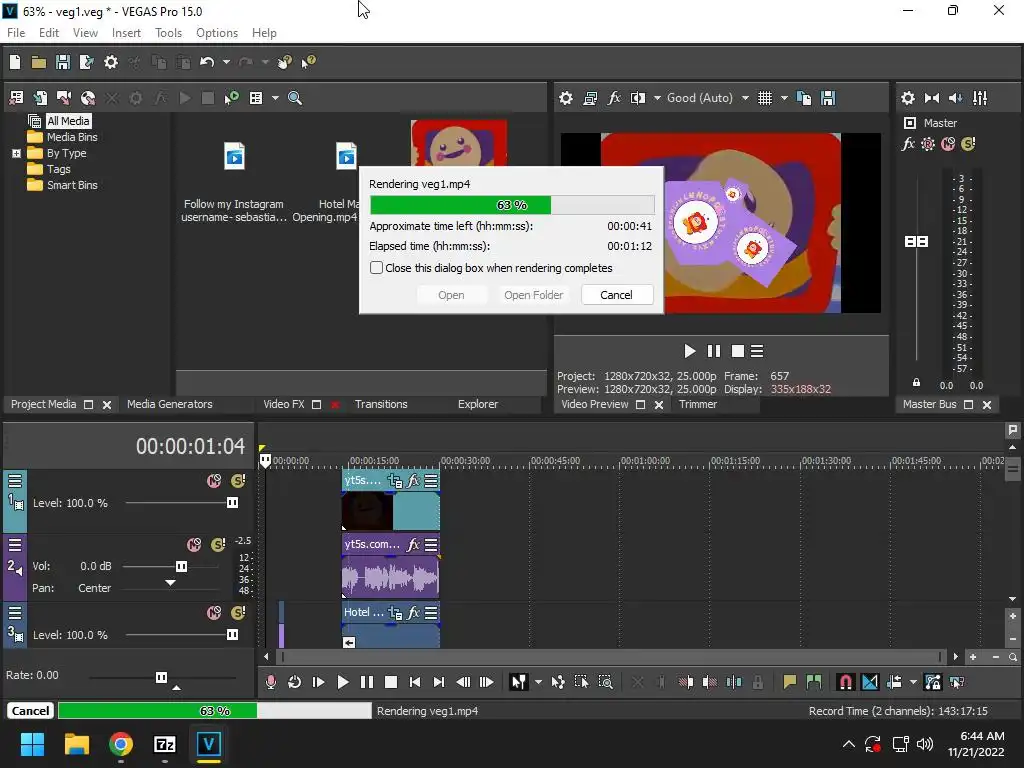Open the Insert menu

pyautogui.click(x=126, y=33)
